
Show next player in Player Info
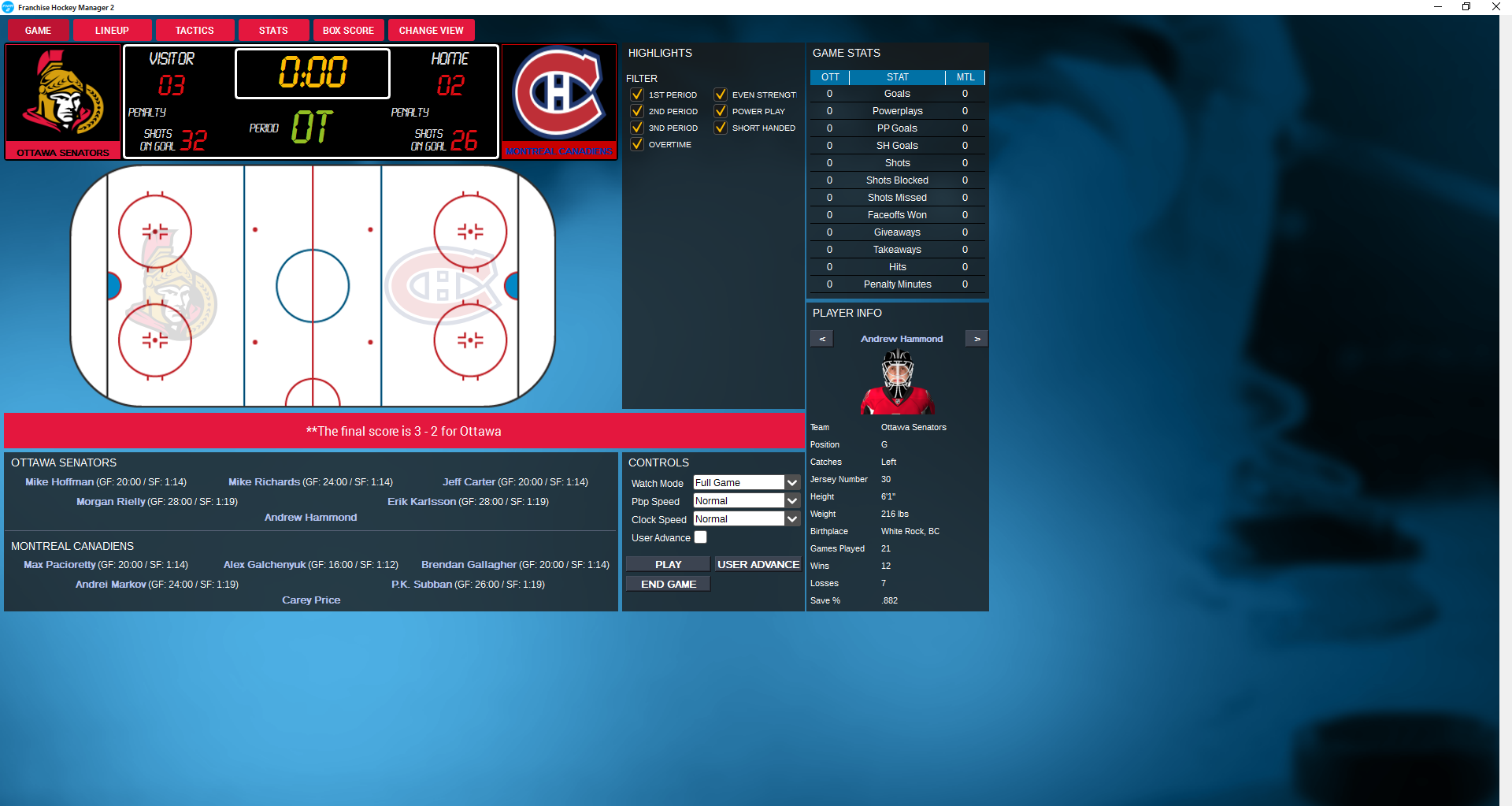pos(976,339)
